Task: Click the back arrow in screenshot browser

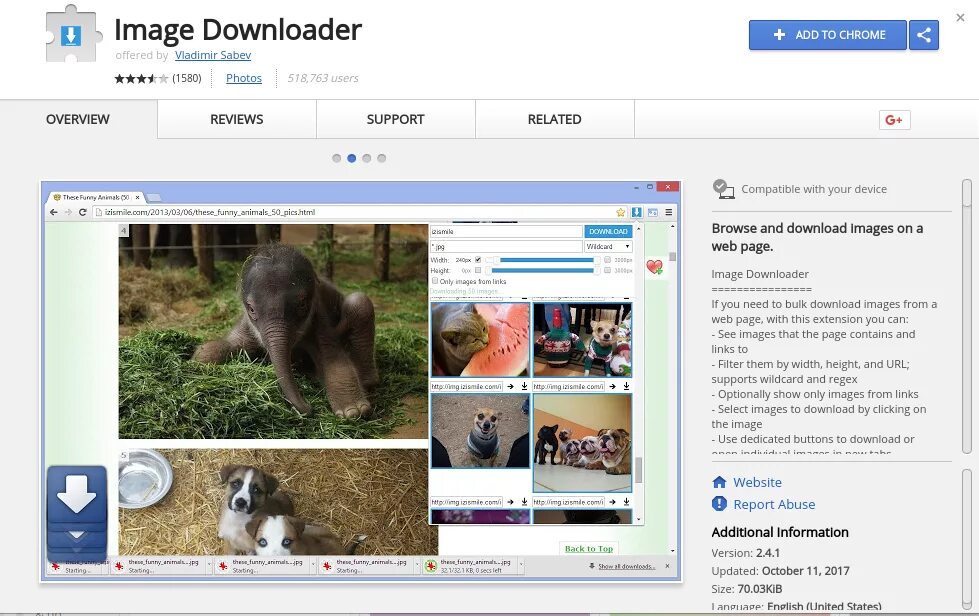Action: 54,212
